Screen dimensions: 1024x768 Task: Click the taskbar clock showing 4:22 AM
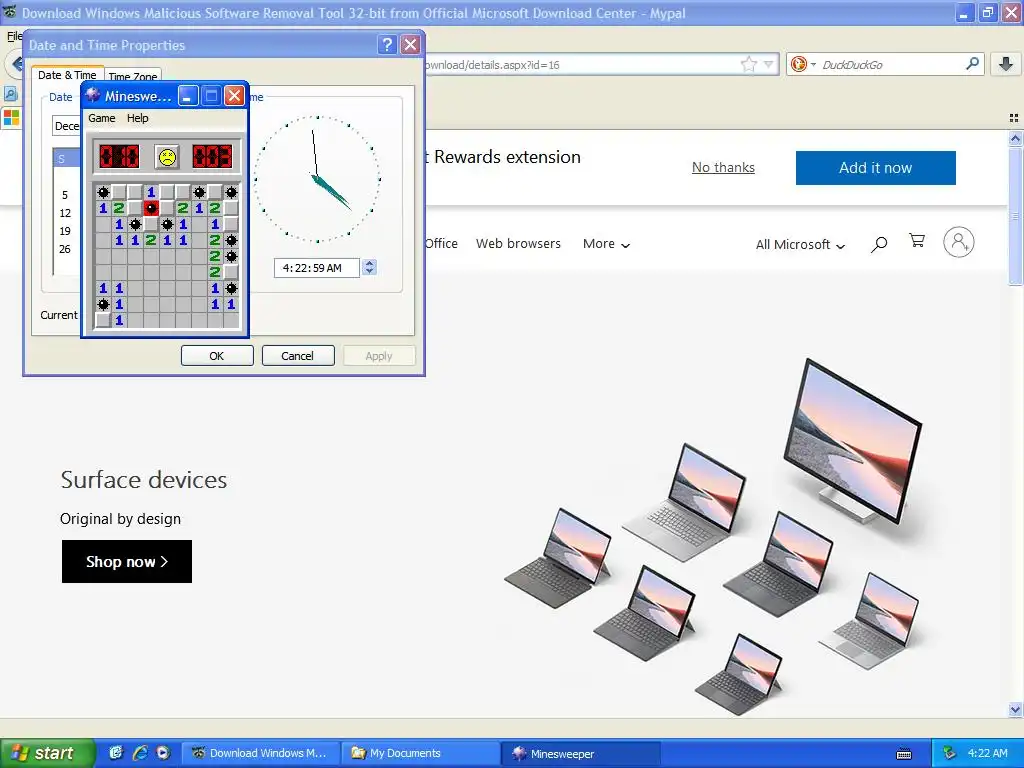point(987,753)
